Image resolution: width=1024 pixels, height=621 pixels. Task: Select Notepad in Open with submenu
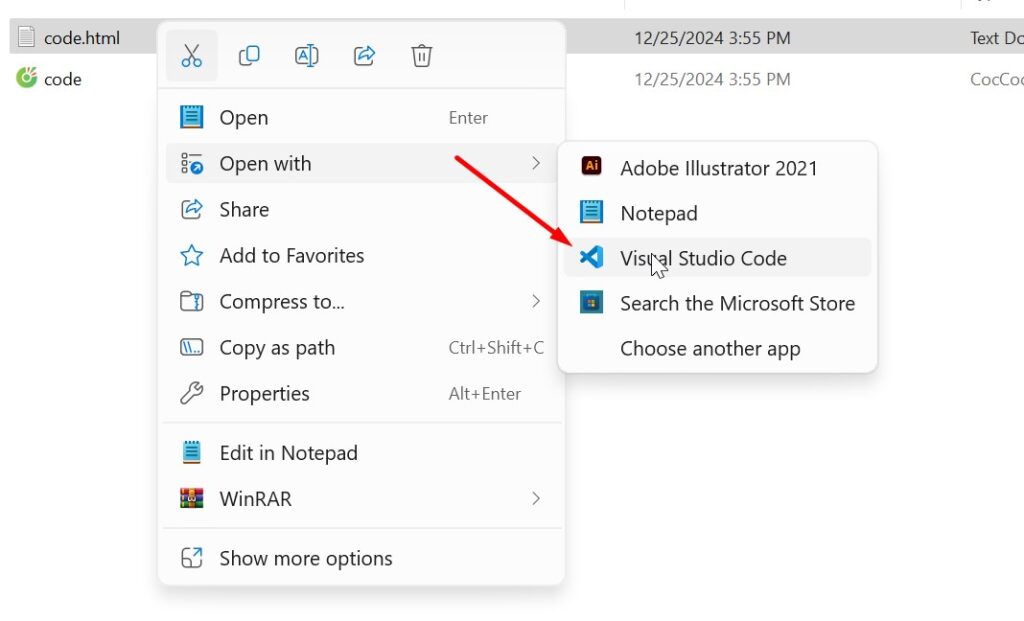658,213
